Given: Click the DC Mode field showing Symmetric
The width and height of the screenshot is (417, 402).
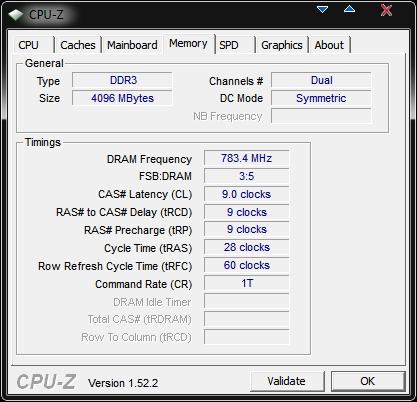Looking at the screenshot, I should [321, 98].
